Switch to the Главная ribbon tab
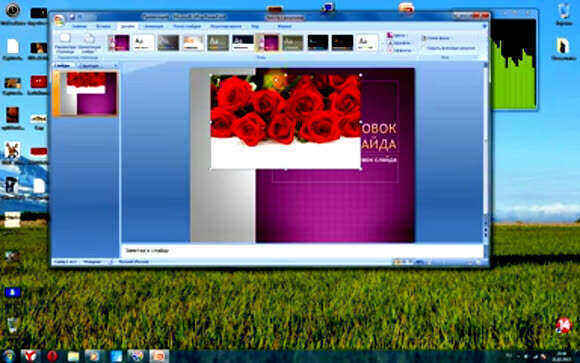580x363 pixels. (x=79, y=26)
